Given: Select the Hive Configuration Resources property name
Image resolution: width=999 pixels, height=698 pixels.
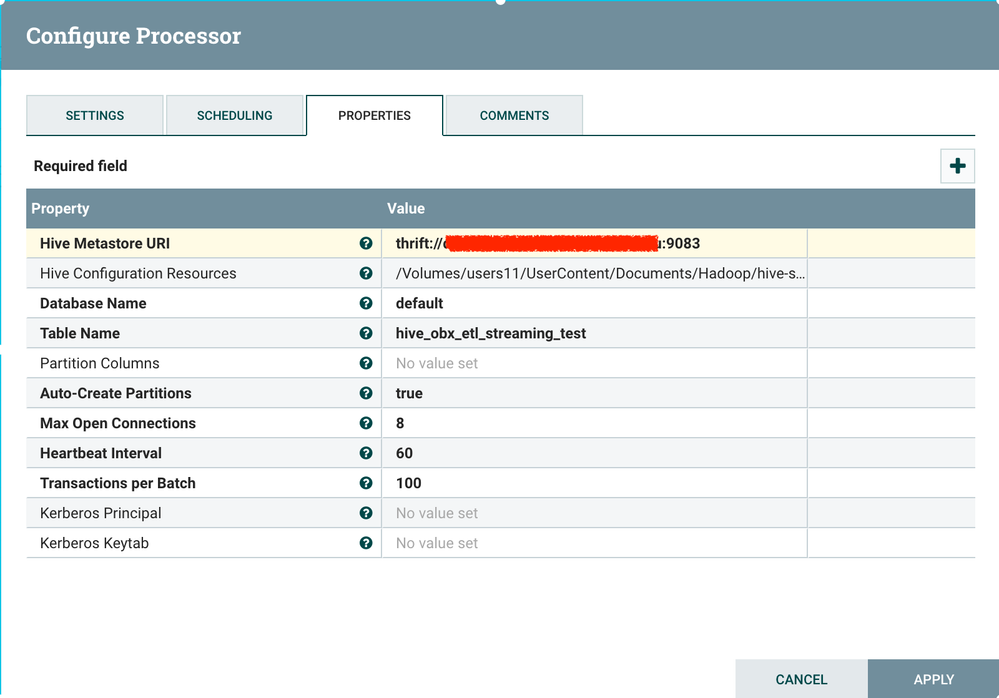Looking at the screenshot, I should (x=138, y=273).
